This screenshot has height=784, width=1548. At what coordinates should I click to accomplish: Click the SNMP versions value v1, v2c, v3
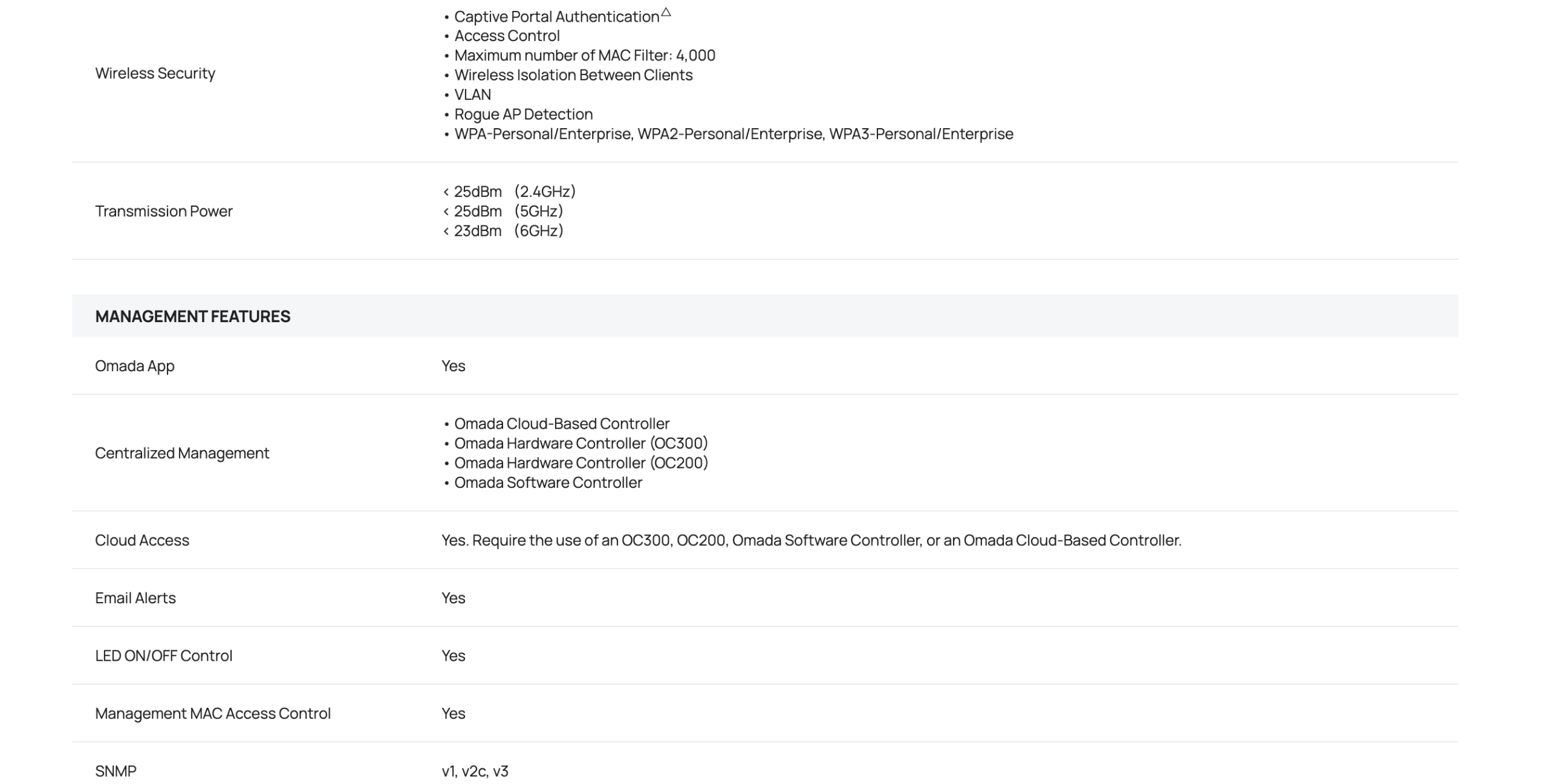[475, 771]
